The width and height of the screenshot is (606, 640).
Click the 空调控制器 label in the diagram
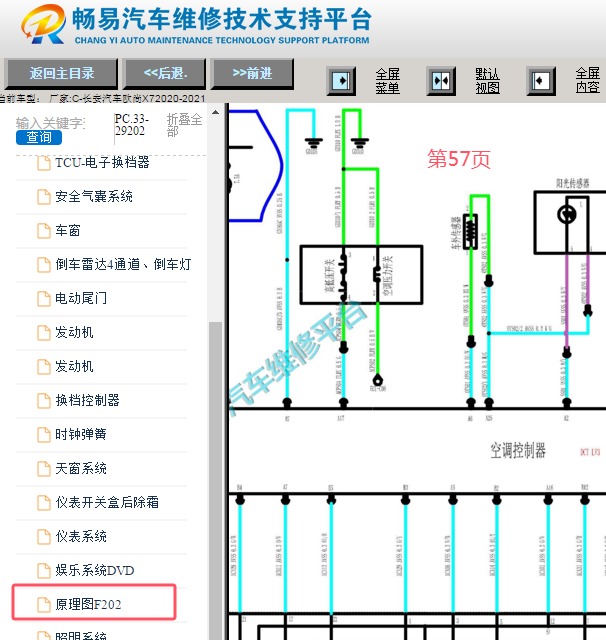[x=518, y=451]
